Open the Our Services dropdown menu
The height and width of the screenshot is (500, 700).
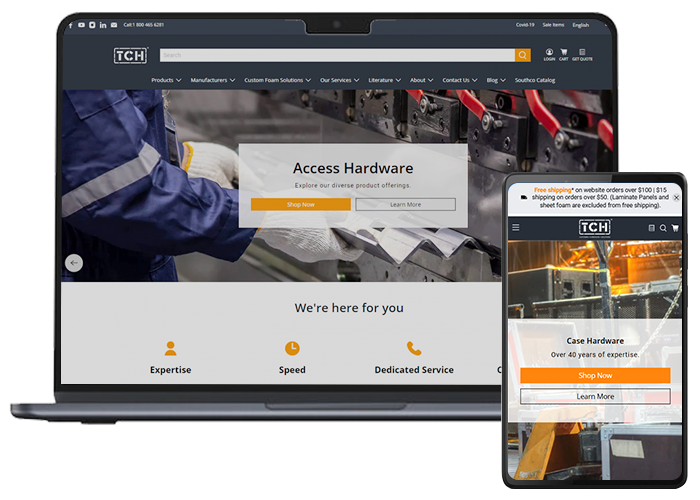339,80
